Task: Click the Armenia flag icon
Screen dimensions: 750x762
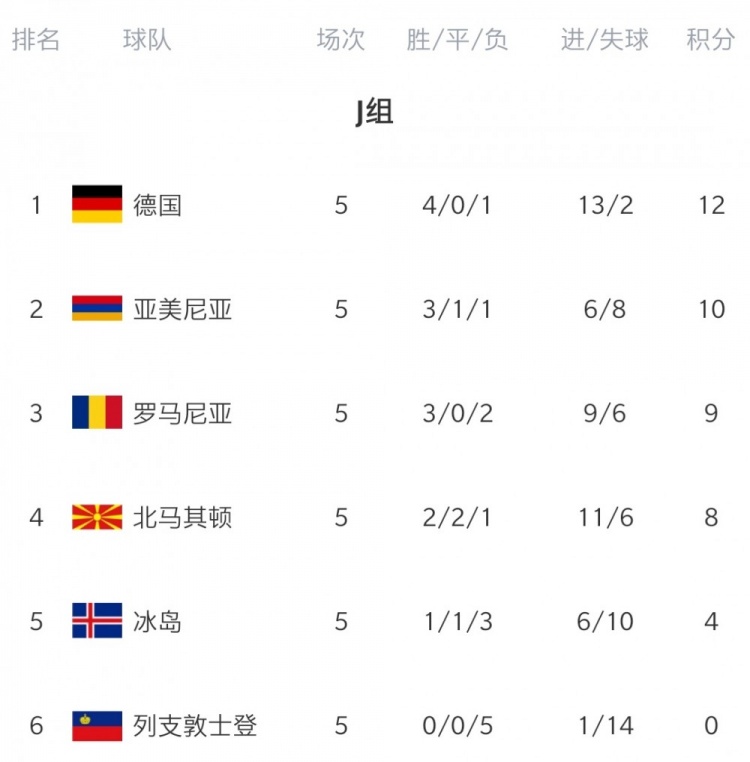Action: click(x=97, y=308)
